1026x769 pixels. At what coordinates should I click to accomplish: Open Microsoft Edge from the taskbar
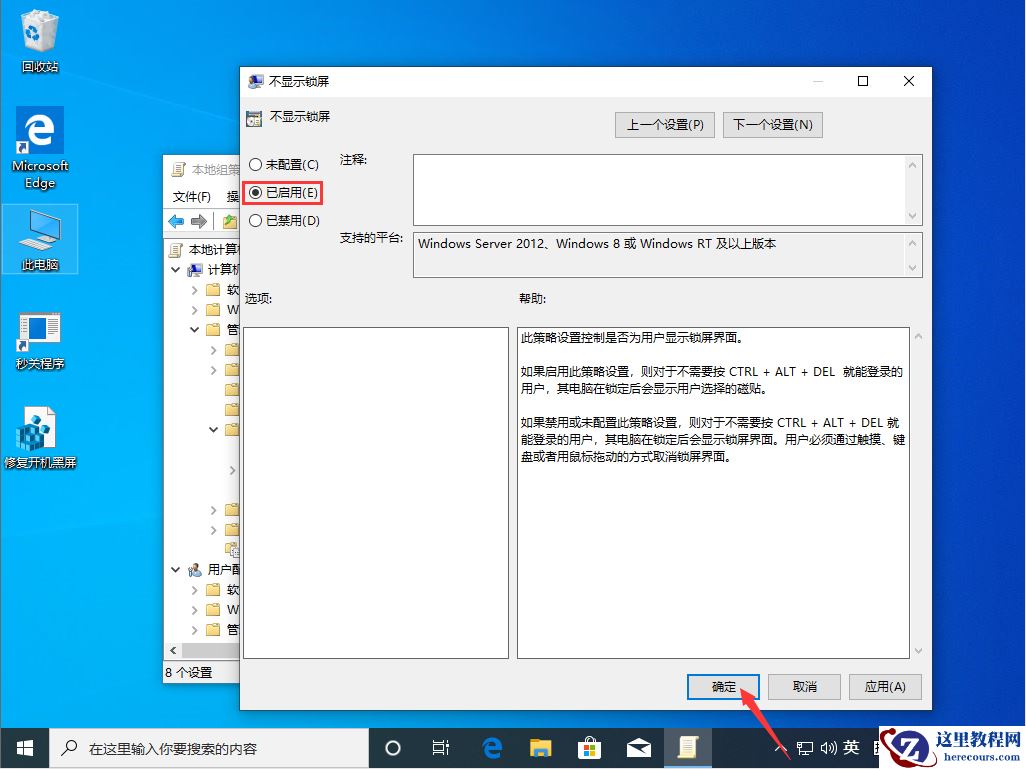(491, 747)
